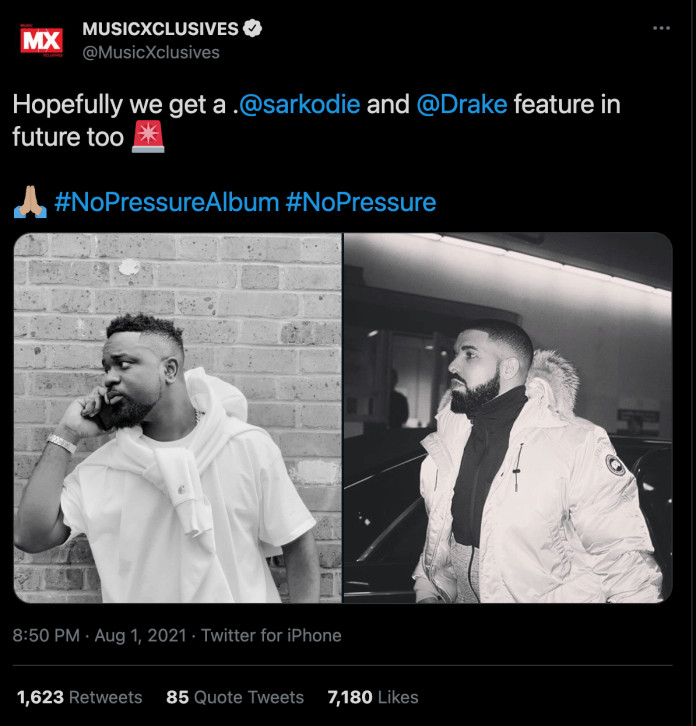Open the #NoPressureAlbum hashtag
Screen dimensions: 696x726
coord(166,202)
